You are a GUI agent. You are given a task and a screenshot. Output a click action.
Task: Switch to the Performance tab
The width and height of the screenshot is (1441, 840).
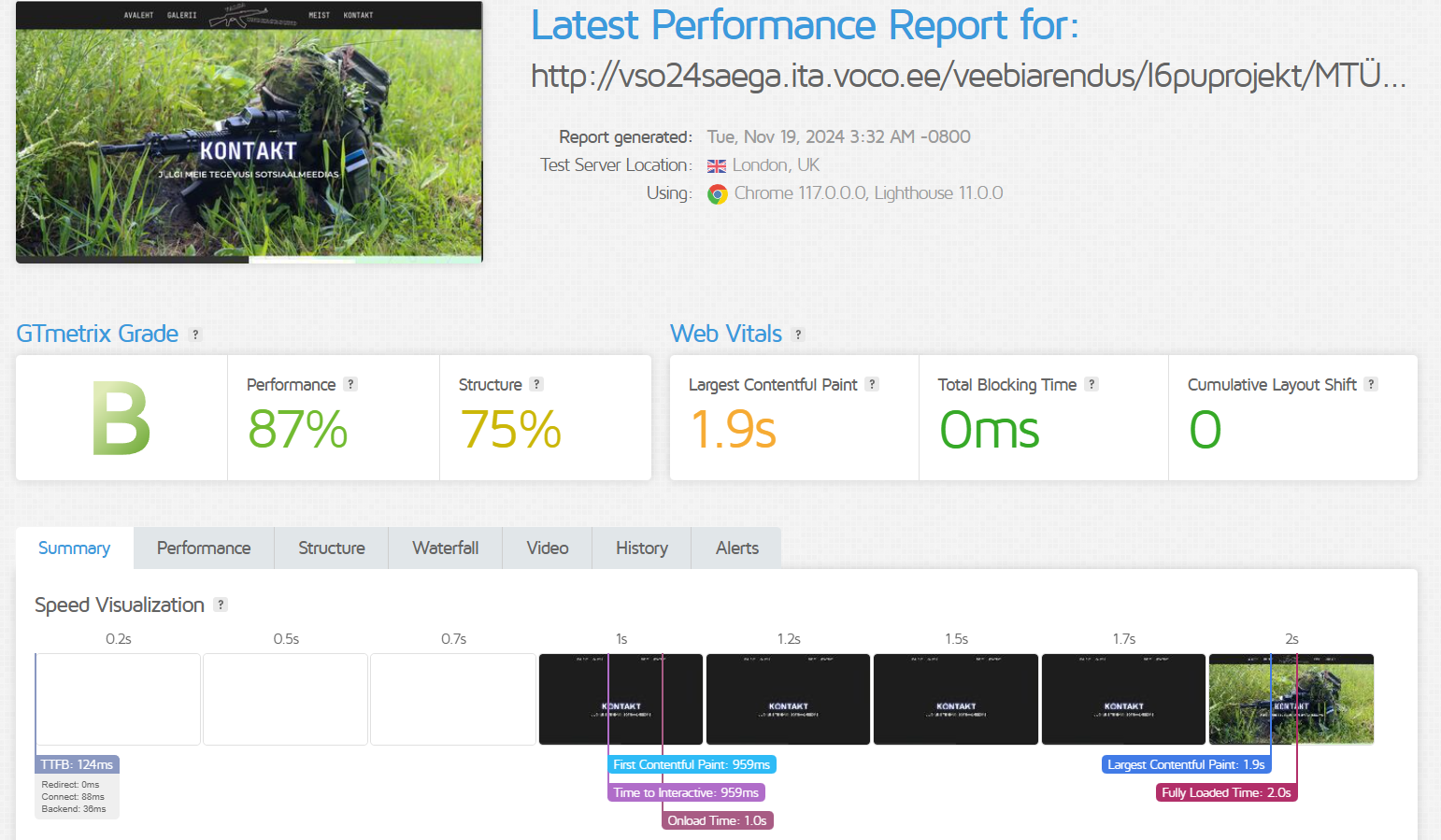tap(204, 548)
